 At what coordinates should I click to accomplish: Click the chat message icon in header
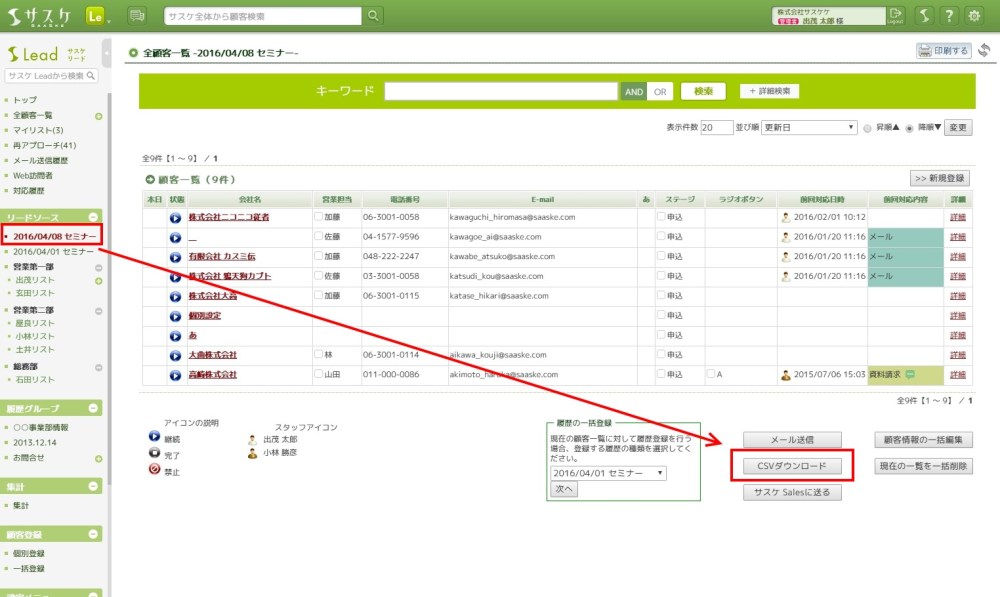137,15
